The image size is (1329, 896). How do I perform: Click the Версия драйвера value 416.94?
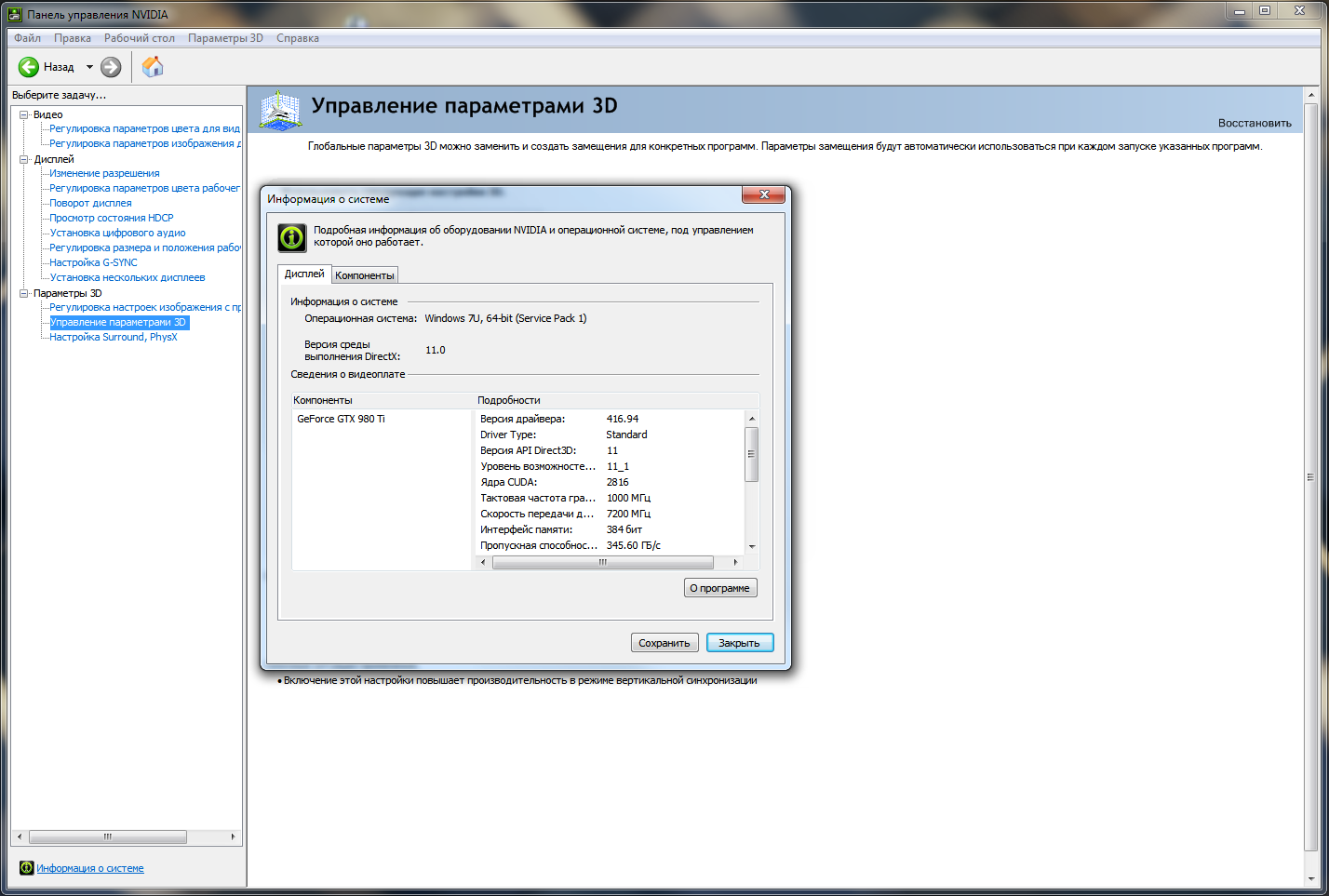click(x=623, y=419)
